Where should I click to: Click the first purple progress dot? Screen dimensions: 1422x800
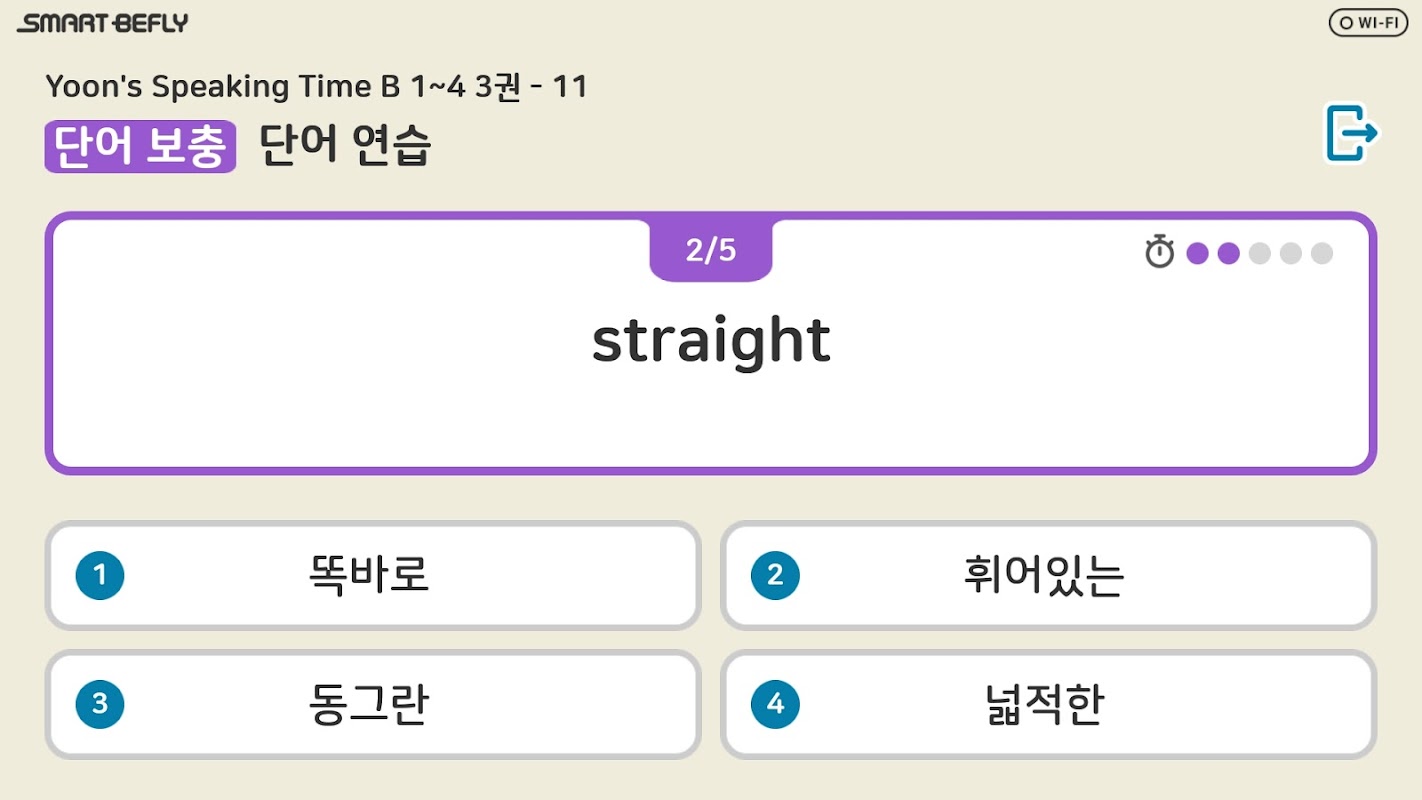point(1197,253)
